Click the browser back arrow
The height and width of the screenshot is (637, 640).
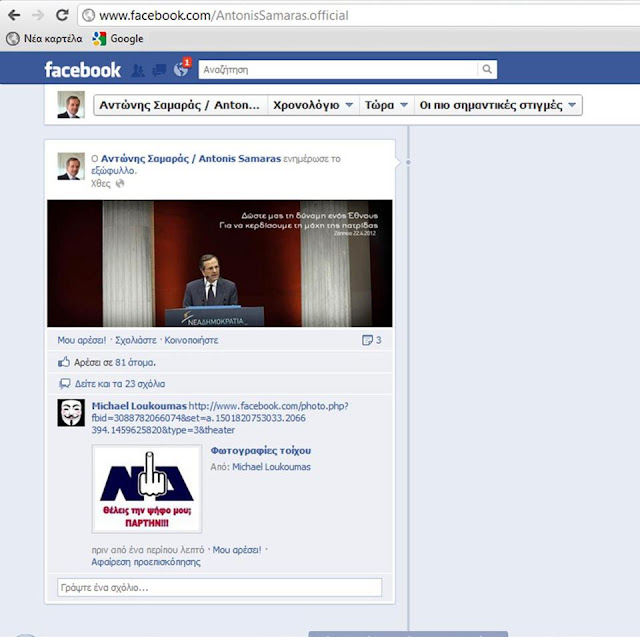(14, 15)
